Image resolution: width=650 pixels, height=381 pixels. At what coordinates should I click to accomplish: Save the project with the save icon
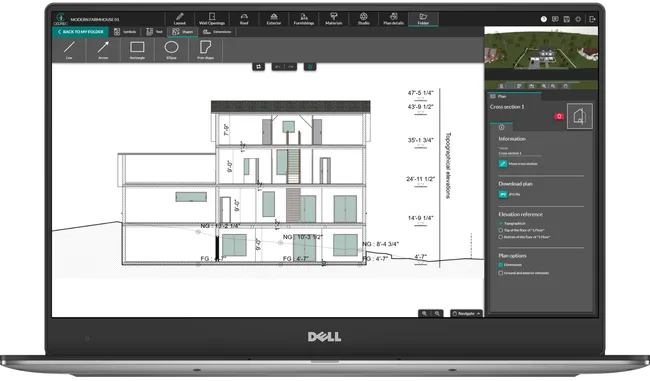click(x=567, y=19)
